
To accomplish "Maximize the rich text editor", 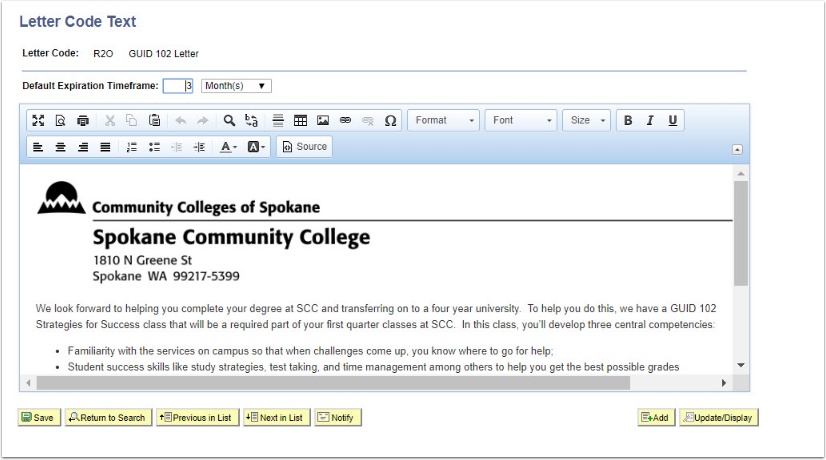I will (x=38, y=120).
